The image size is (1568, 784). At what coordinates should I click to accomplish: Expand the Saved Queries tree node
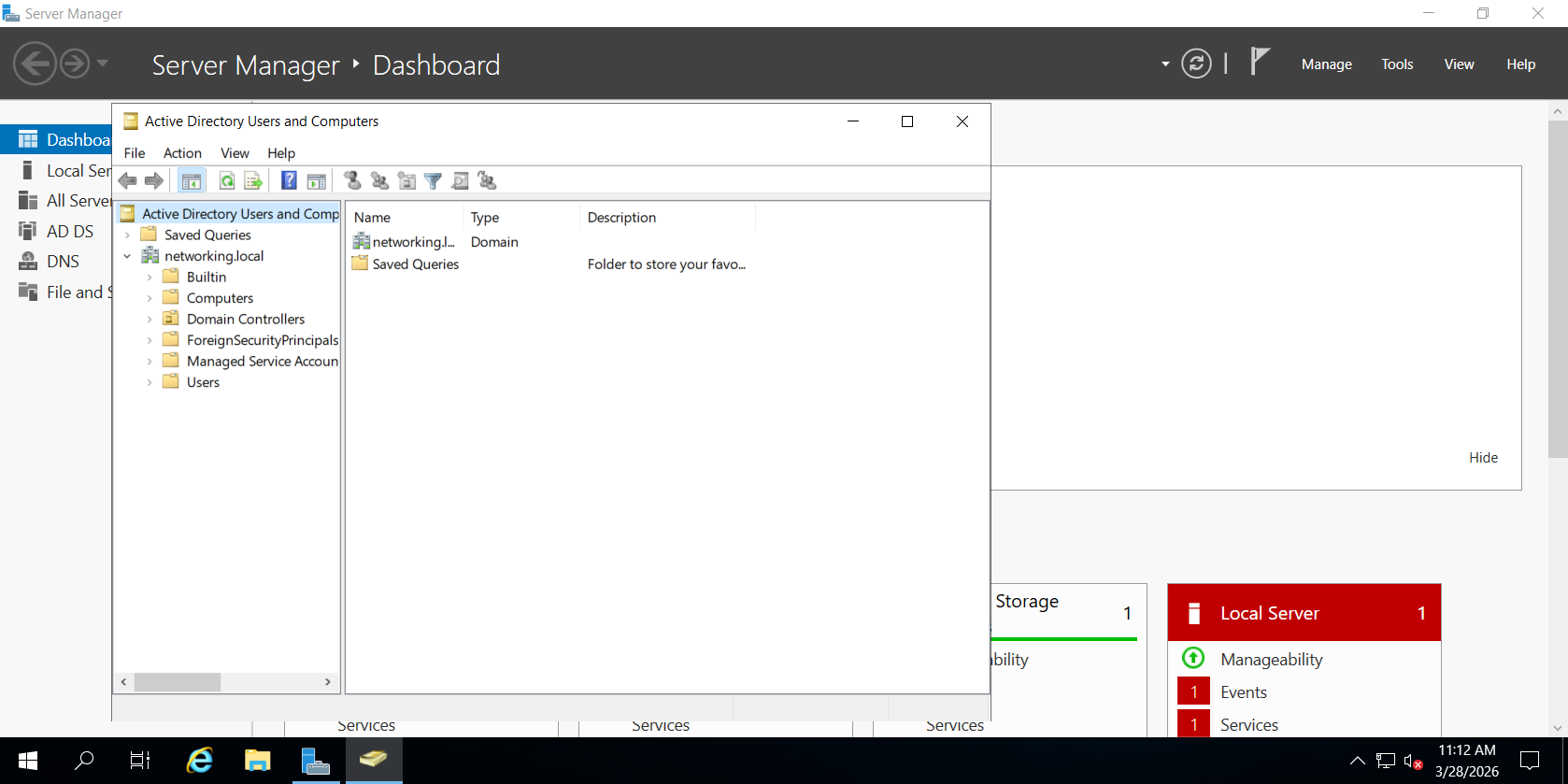click(127, 235)
